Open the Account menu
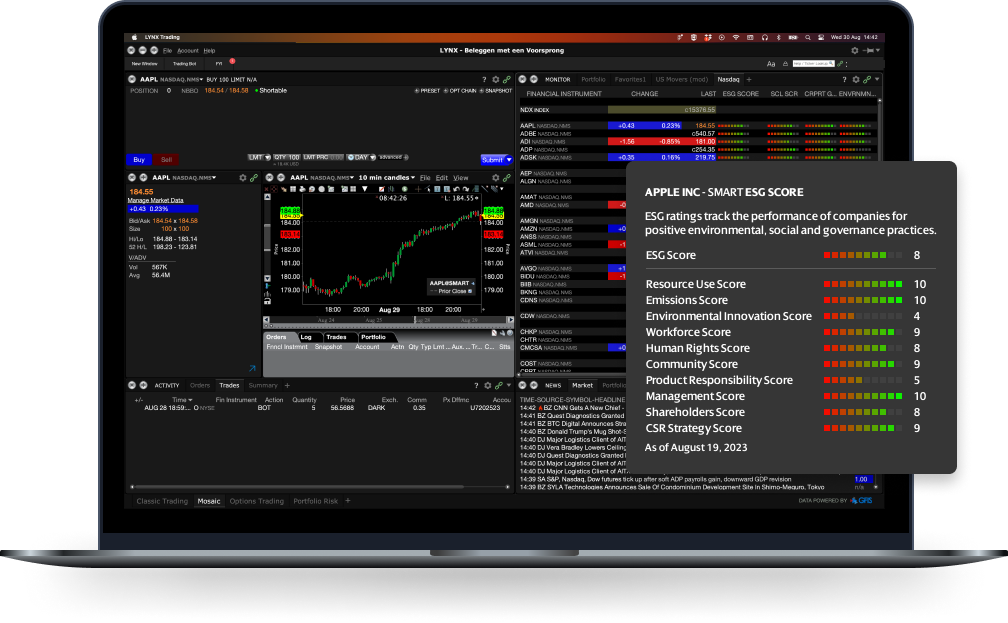 pos(188,51)
